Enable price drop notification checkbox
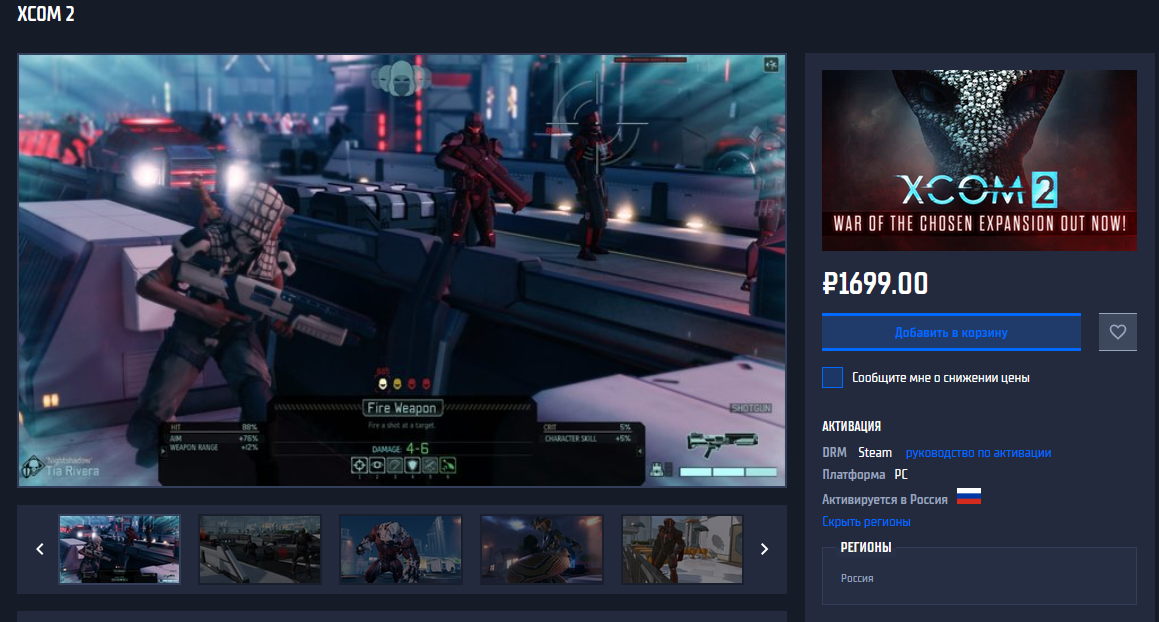The height and width of the screenshot is (622, 1159). [x=832, y=377]
